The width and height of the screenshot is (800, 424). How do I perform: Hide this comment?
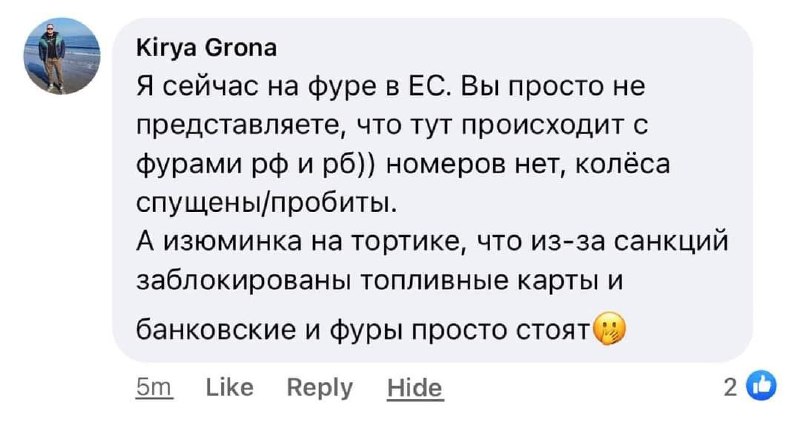[x=414, y=387]
